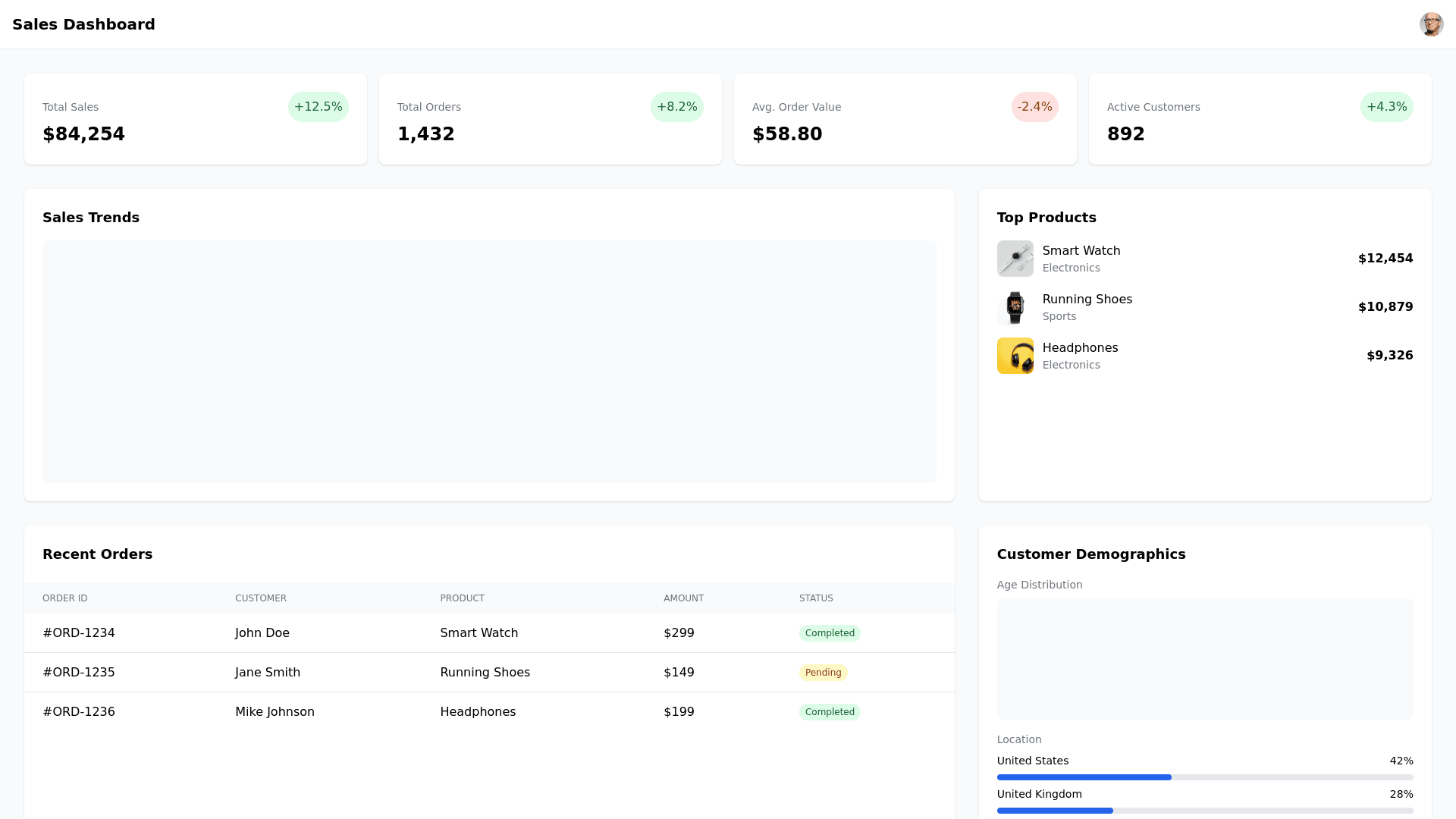The image size is (1456, 819).
Task: Open the user profile avatar
Action: click(x=1431, y=24)
